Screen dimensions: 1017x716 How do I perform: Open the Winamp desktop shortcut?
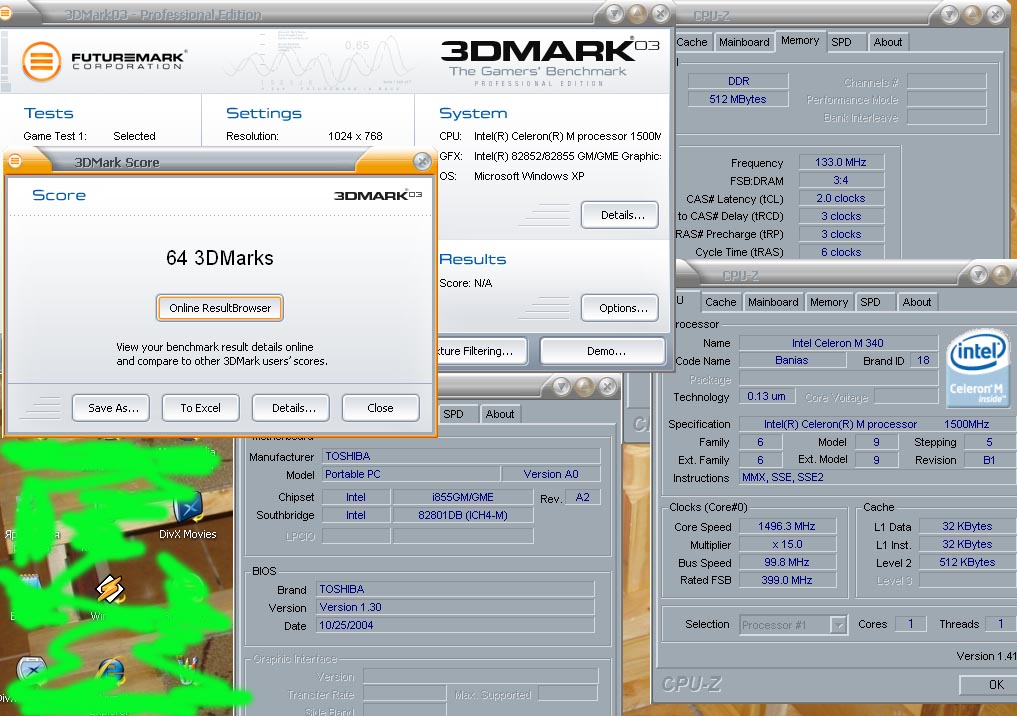(x=110, y=590)
